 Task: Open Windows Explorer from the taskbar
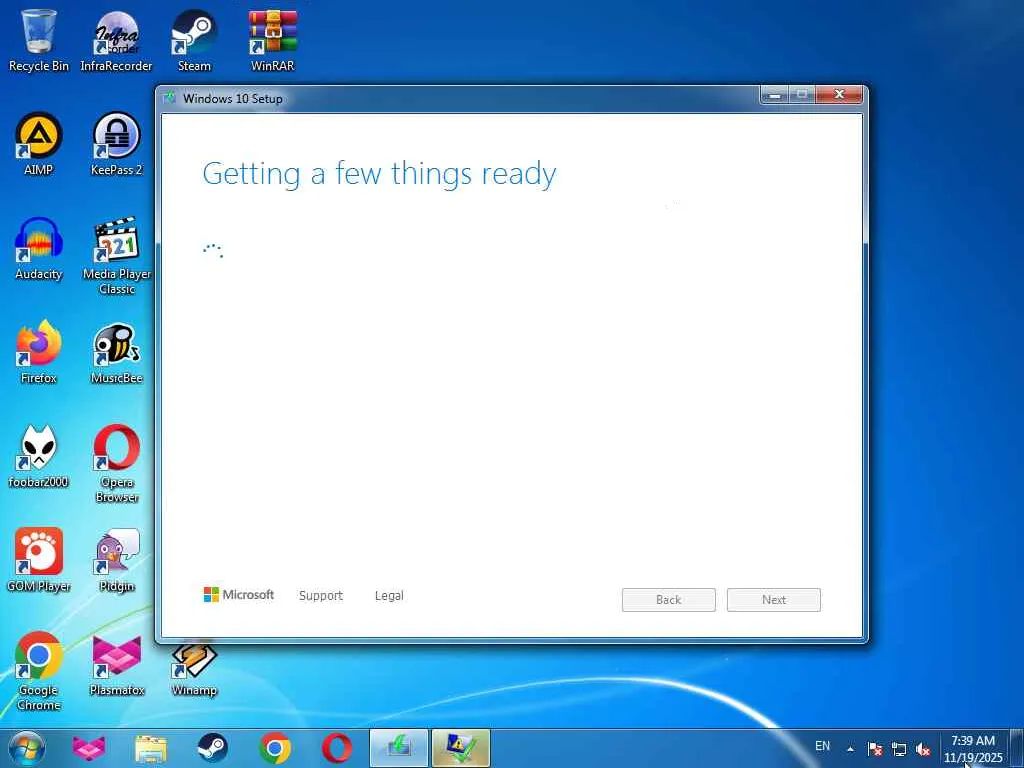pyautogui.click(x=151, y=748)
